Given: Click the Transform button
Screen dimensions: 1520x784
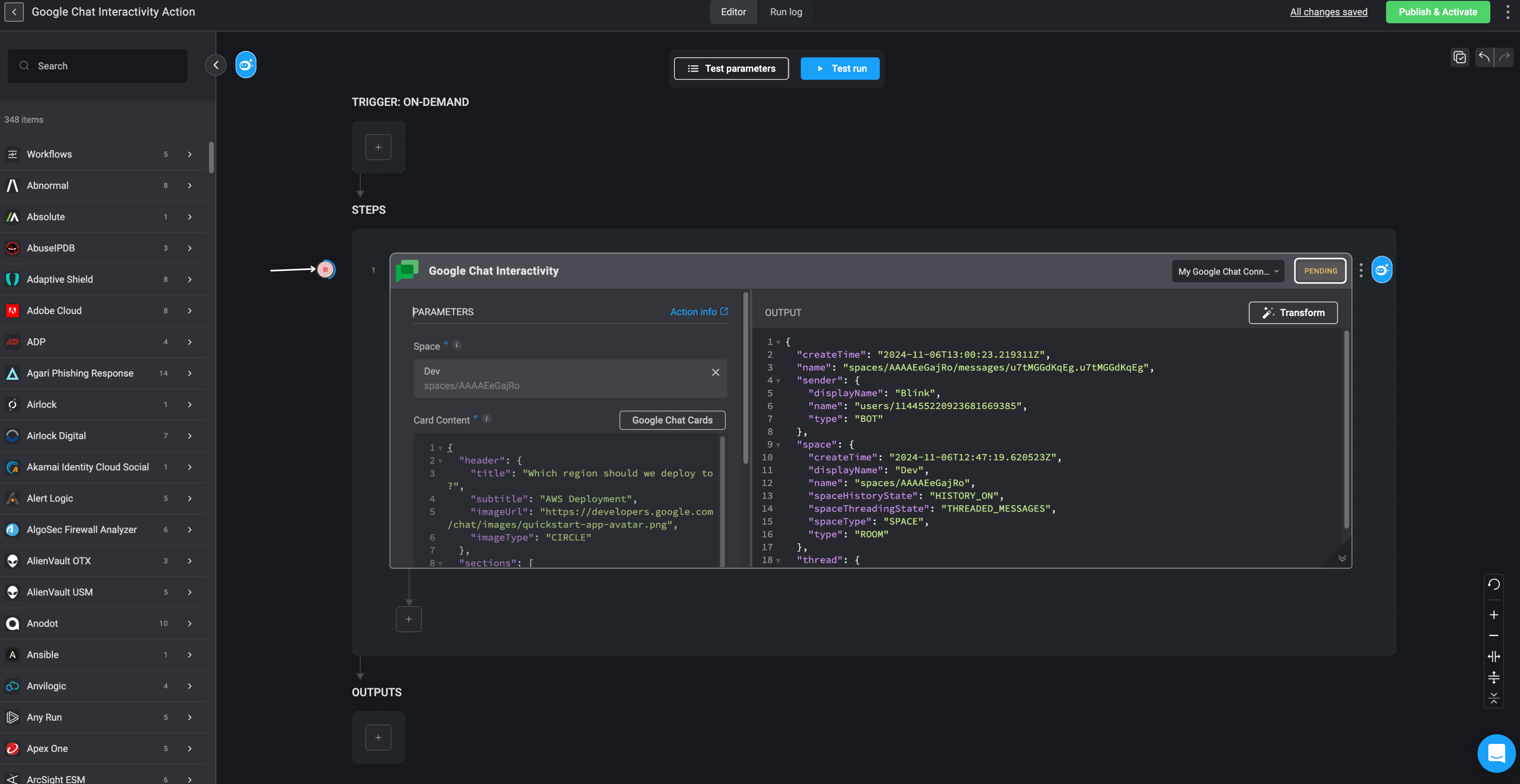Looking at the screenshot, I should tap(1293, 312).
